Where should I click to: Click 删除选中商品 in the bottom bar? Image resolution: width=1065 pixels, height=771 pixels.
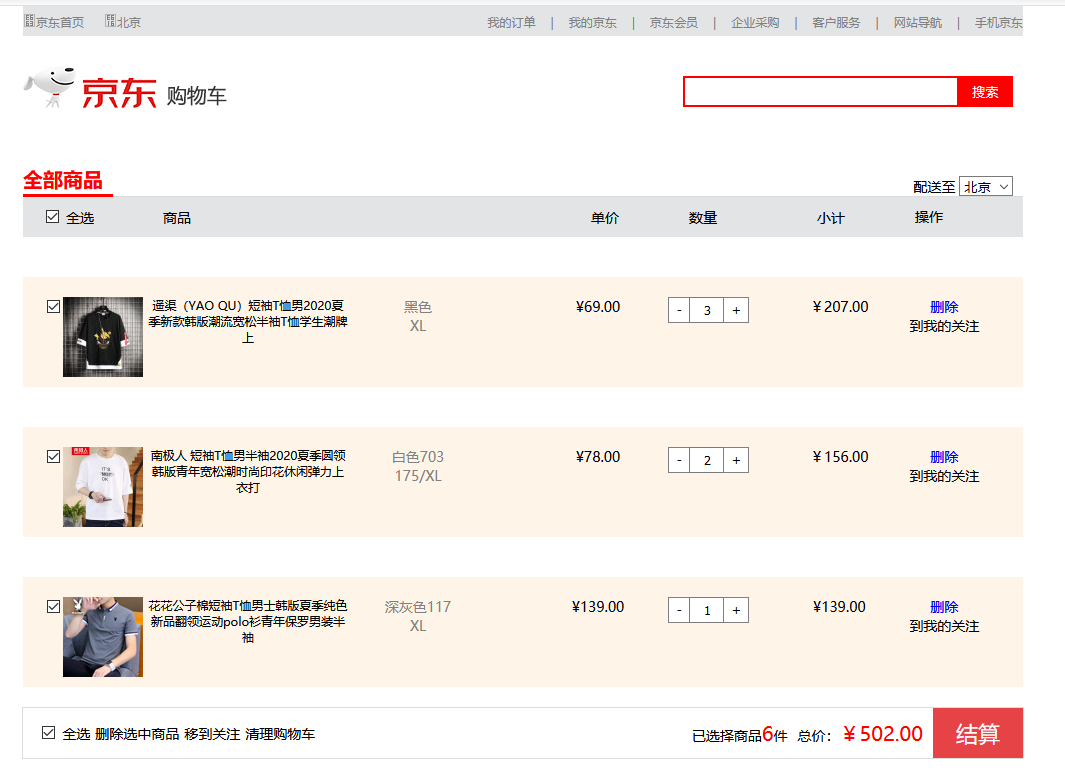(x=137, y=734)
